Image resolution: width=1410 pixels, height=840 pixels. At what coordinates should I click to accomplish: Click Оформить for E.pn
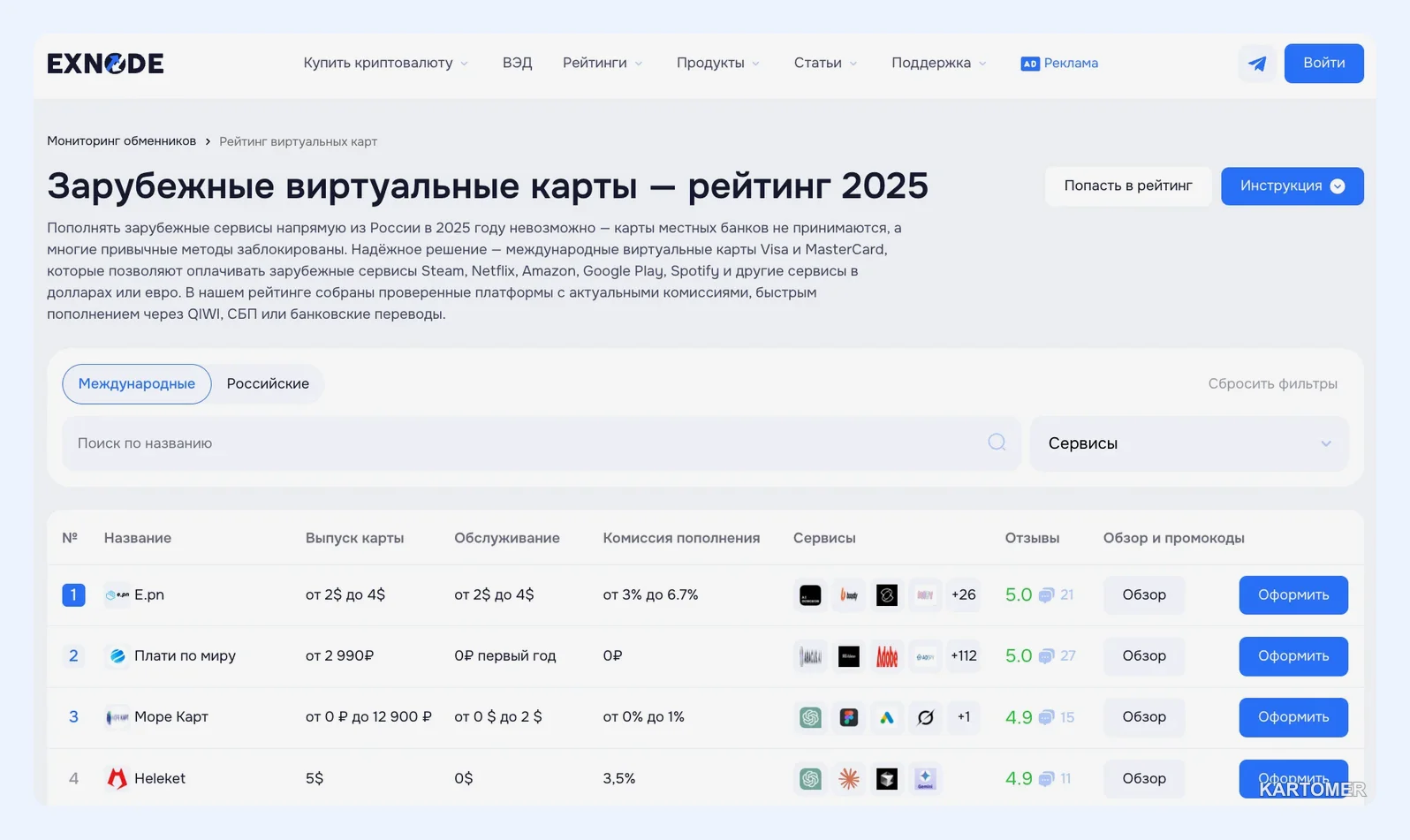tap(1292, 595)
